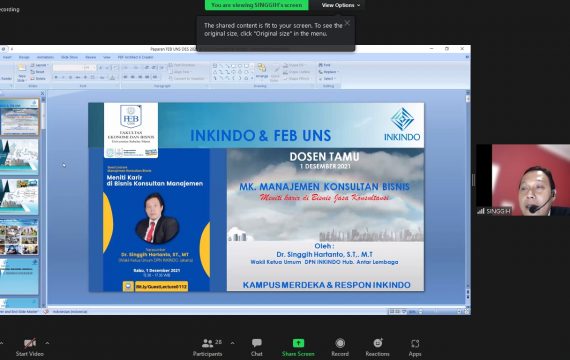
Task: Expand the video options arrow beside Start Video
Action: (x=47, y=343)
